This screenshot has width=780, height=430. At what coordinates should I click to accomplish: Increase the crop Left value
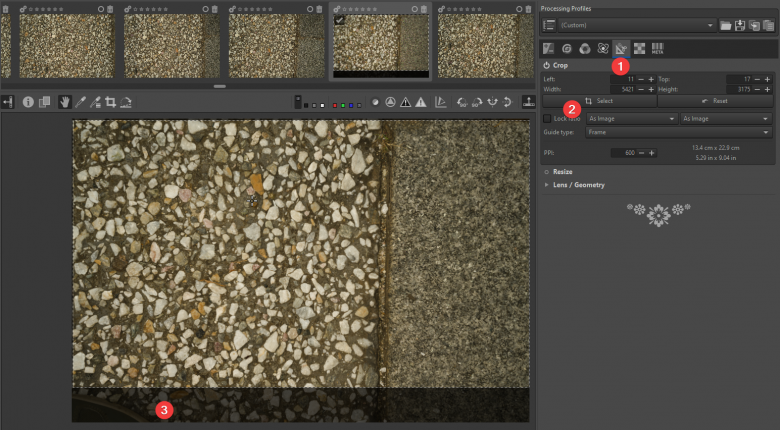(651, 80)
